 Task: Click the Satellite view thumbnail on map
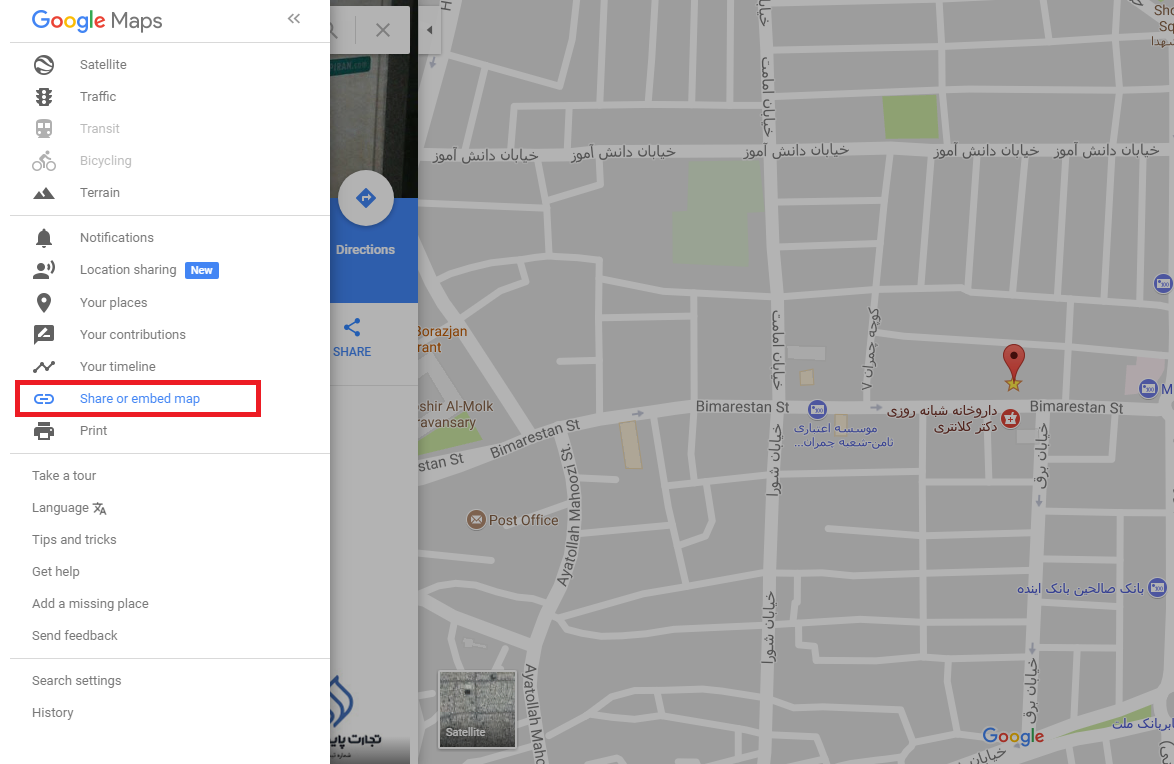[477, 709]
